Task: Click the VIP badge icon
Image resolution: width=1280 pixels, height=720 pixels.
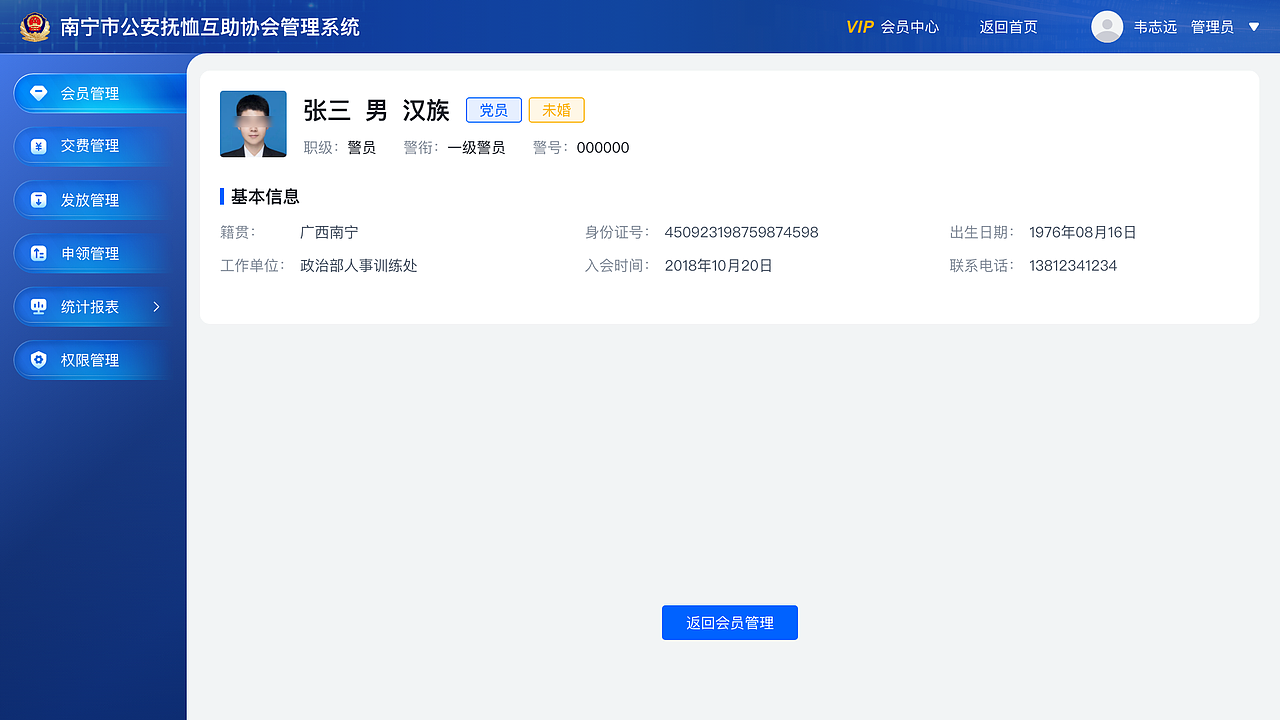Action: click(x=860, y=27)
